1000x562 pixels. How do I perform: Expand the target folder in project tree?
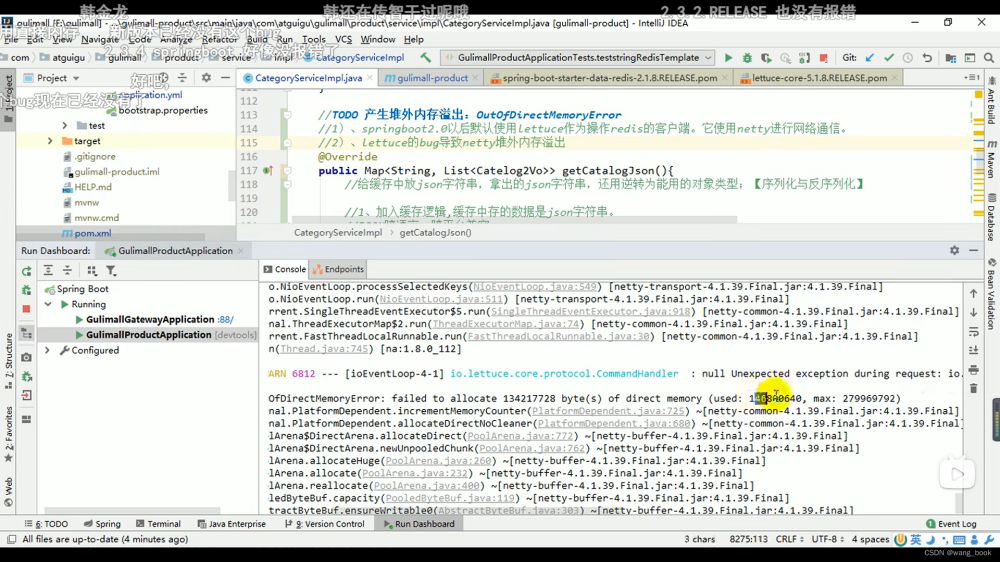click(50, 141)
